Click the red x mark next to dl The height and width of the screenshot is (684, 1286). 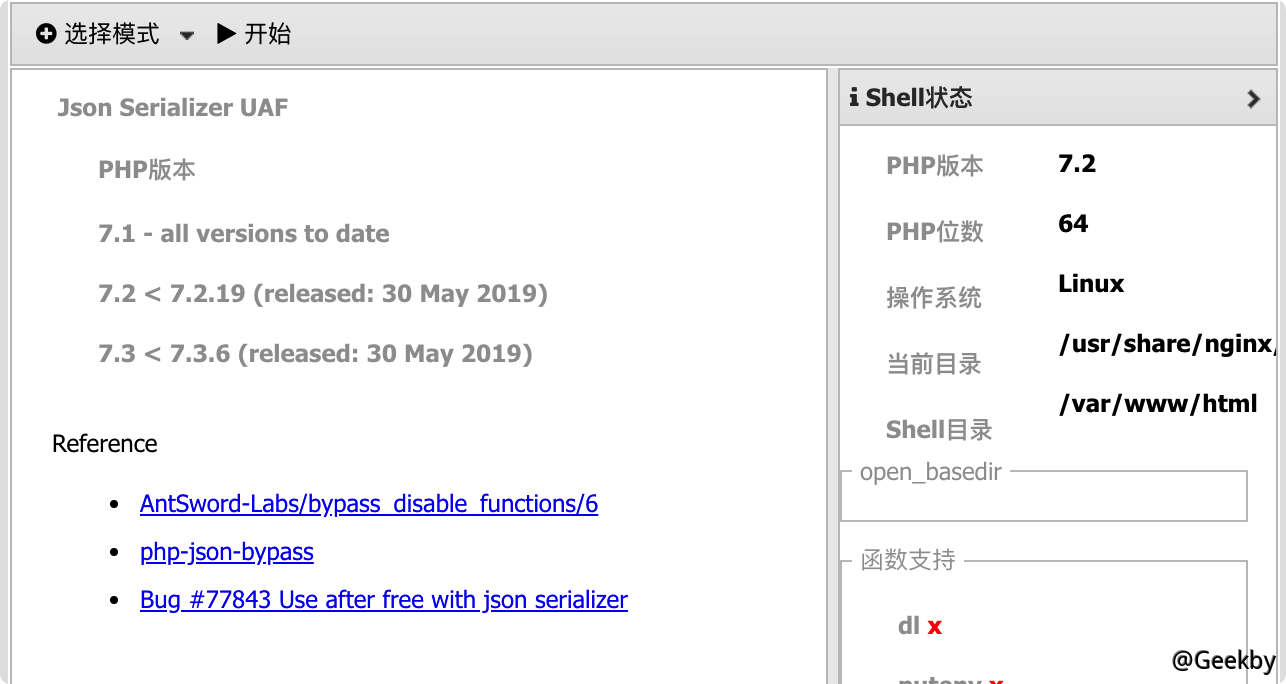pyautogui.click(x=937, y=626)
